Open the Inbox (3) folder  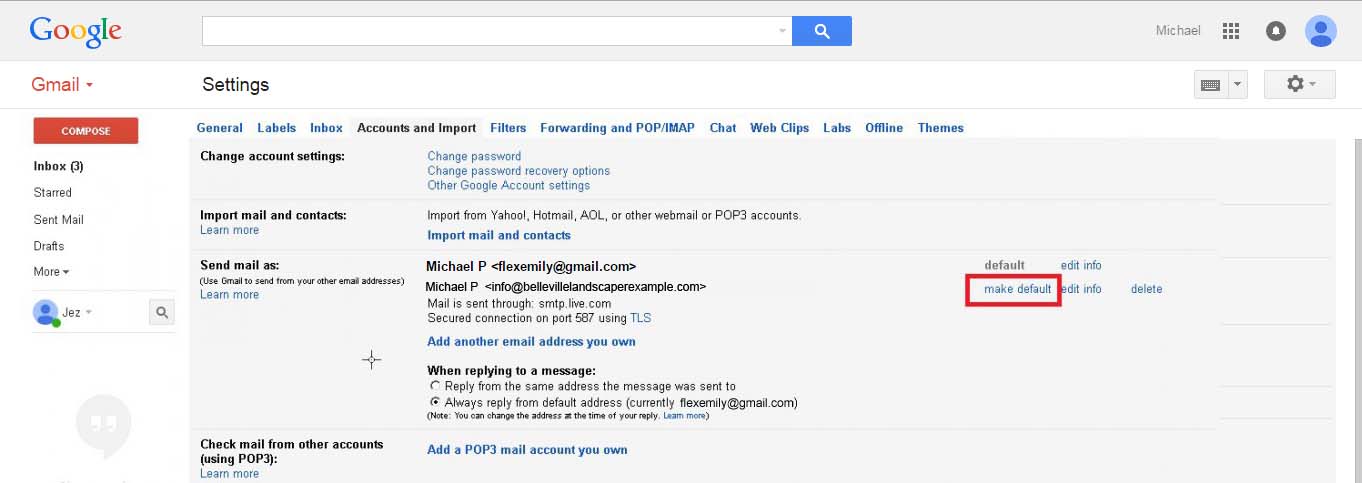coord(58,166)
